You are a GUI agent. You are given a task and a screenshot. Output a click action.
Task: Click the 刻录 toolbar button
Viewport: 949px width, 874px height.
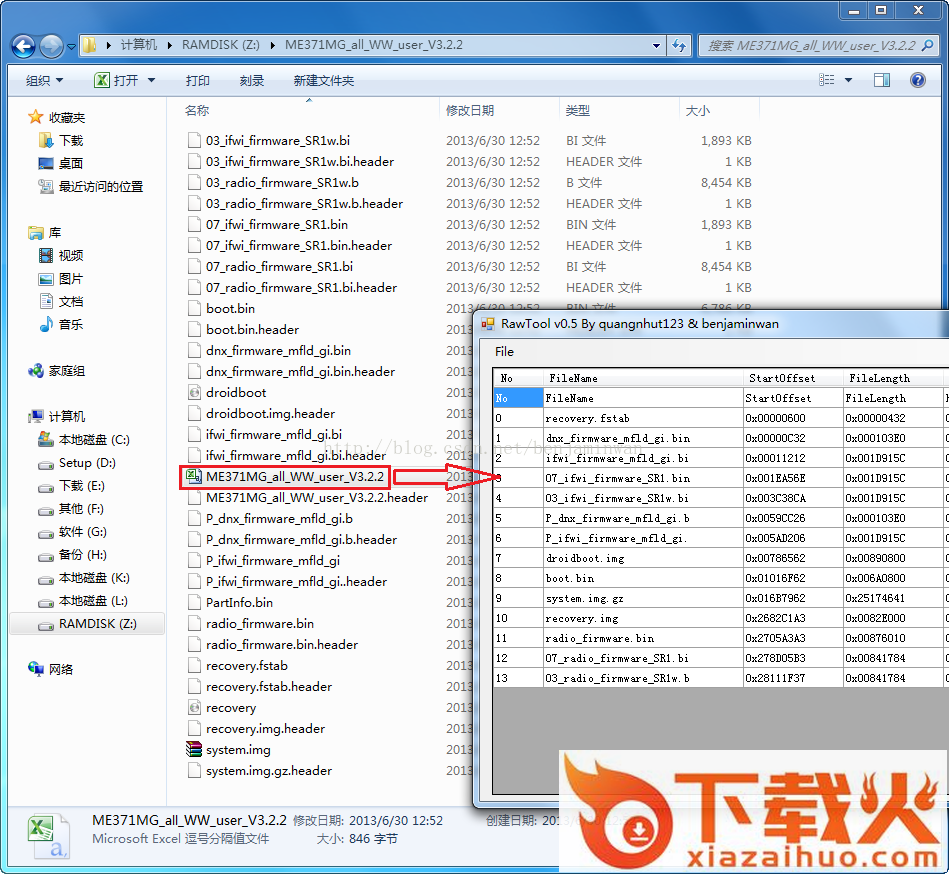(x=252, y=80)
